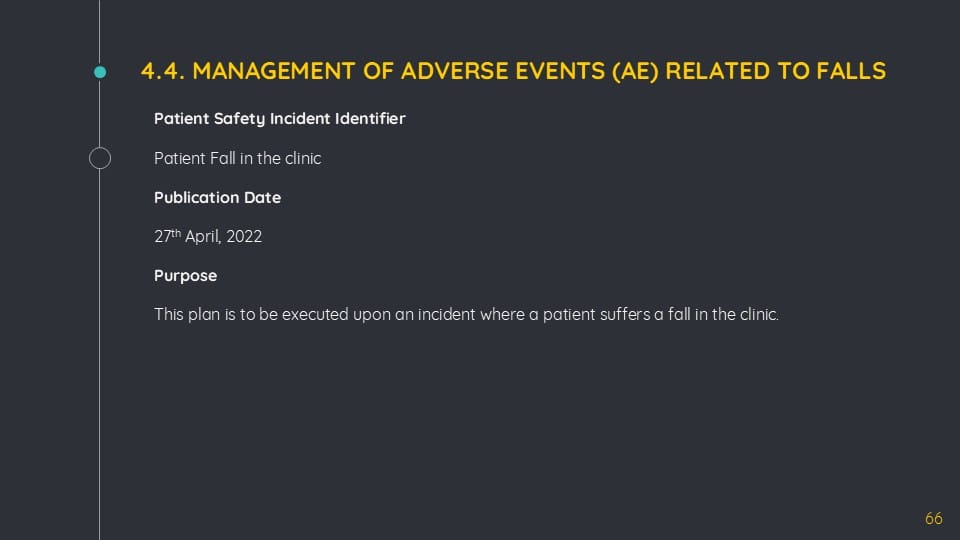Select the 'Purpose' heading
960x540 pixels.
point(186,276)
